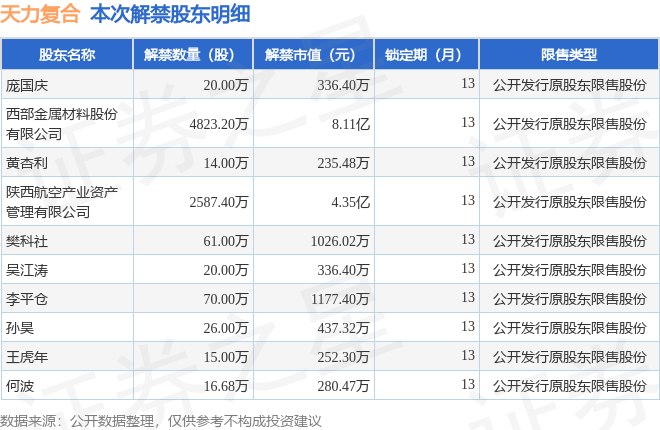Select the 股东名称 column header

click(x=67, y=54)
